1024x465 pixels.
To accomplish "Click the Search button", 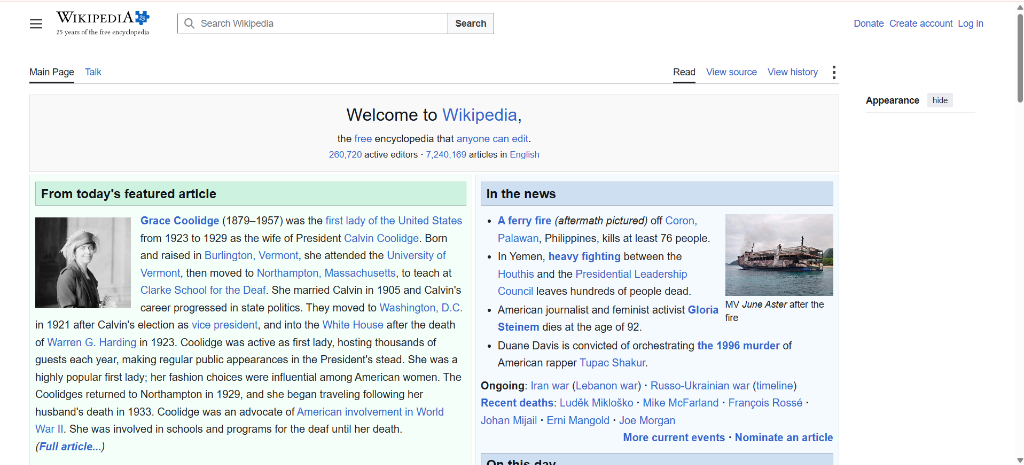I will tap(470, 24).
